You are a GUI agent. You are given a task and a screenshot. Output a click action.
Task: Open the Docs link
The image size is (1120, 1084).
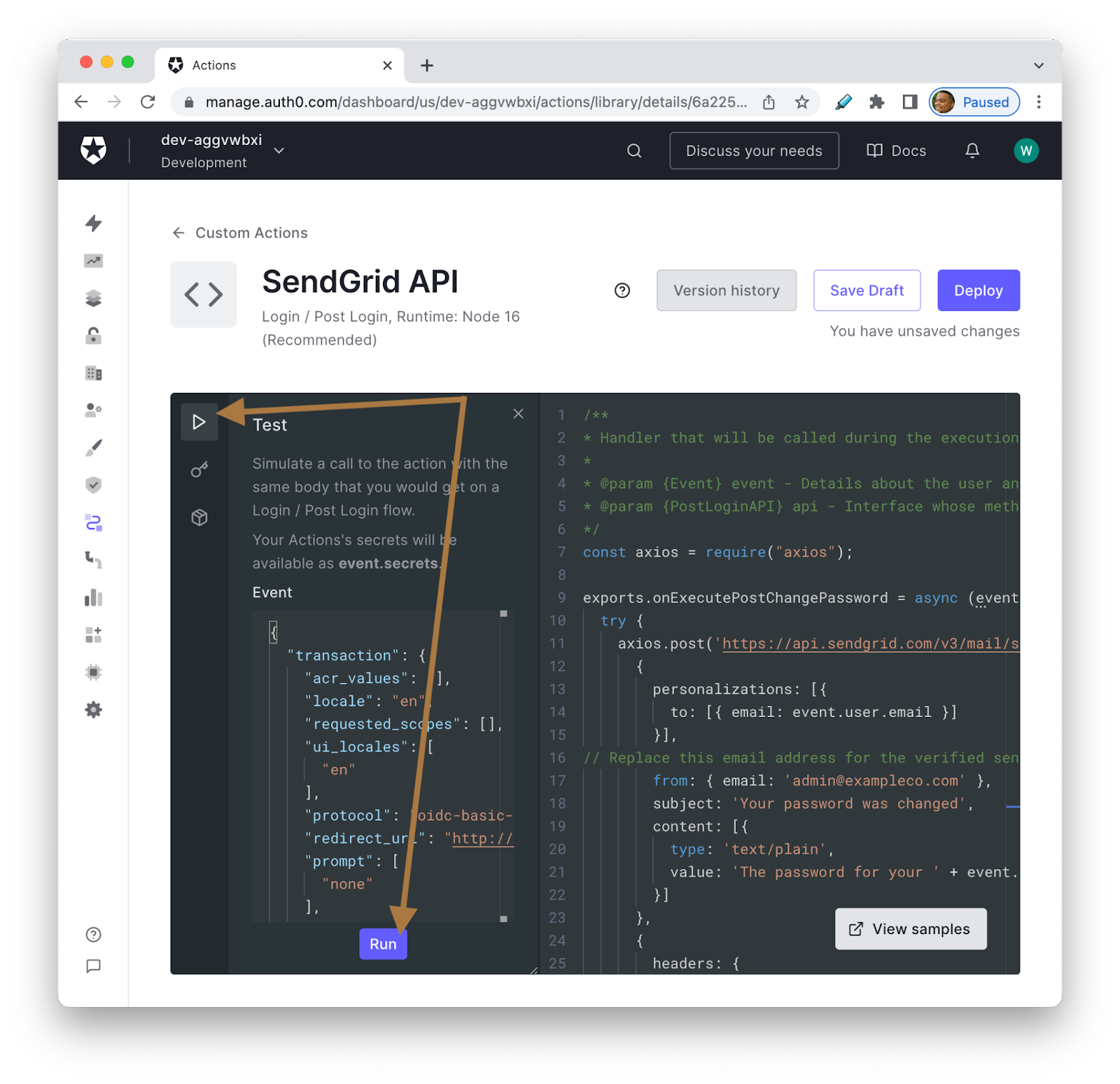(896, 151)
